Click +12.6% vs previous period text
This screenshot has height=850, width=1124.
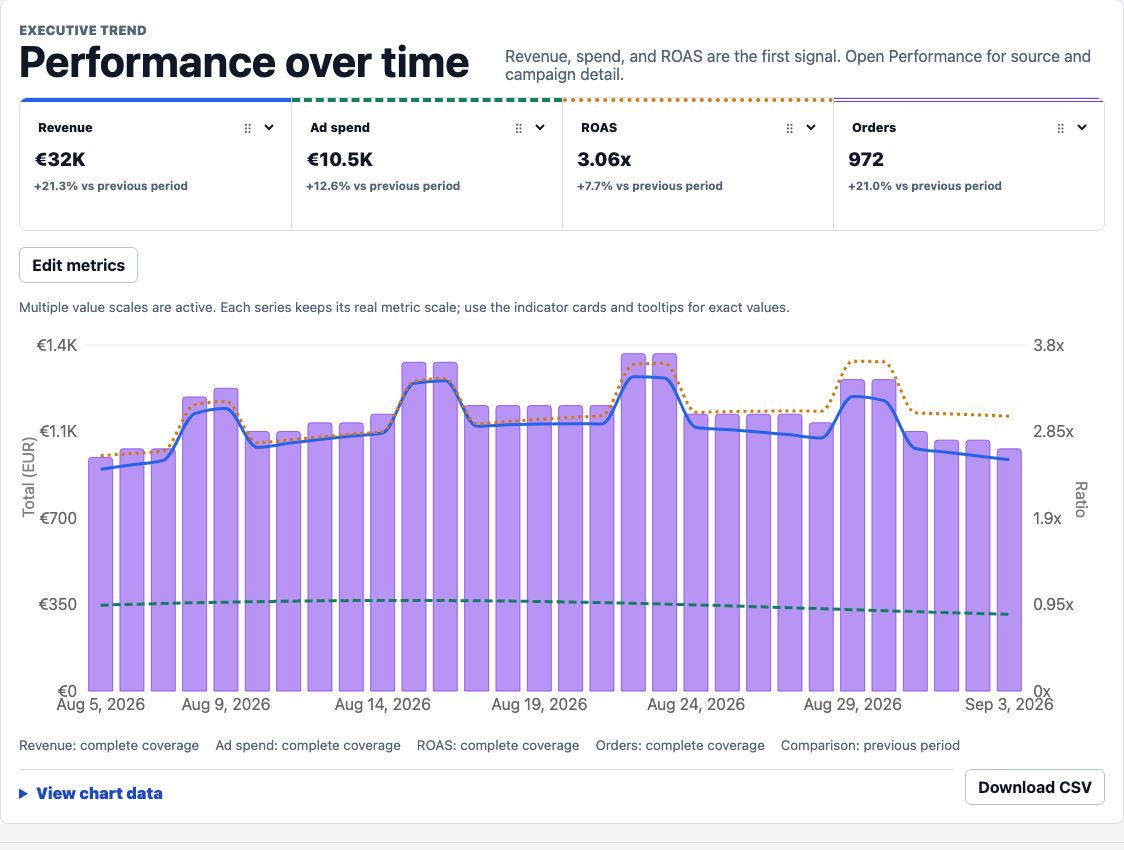pyautogui.click(x=383, y=186)
